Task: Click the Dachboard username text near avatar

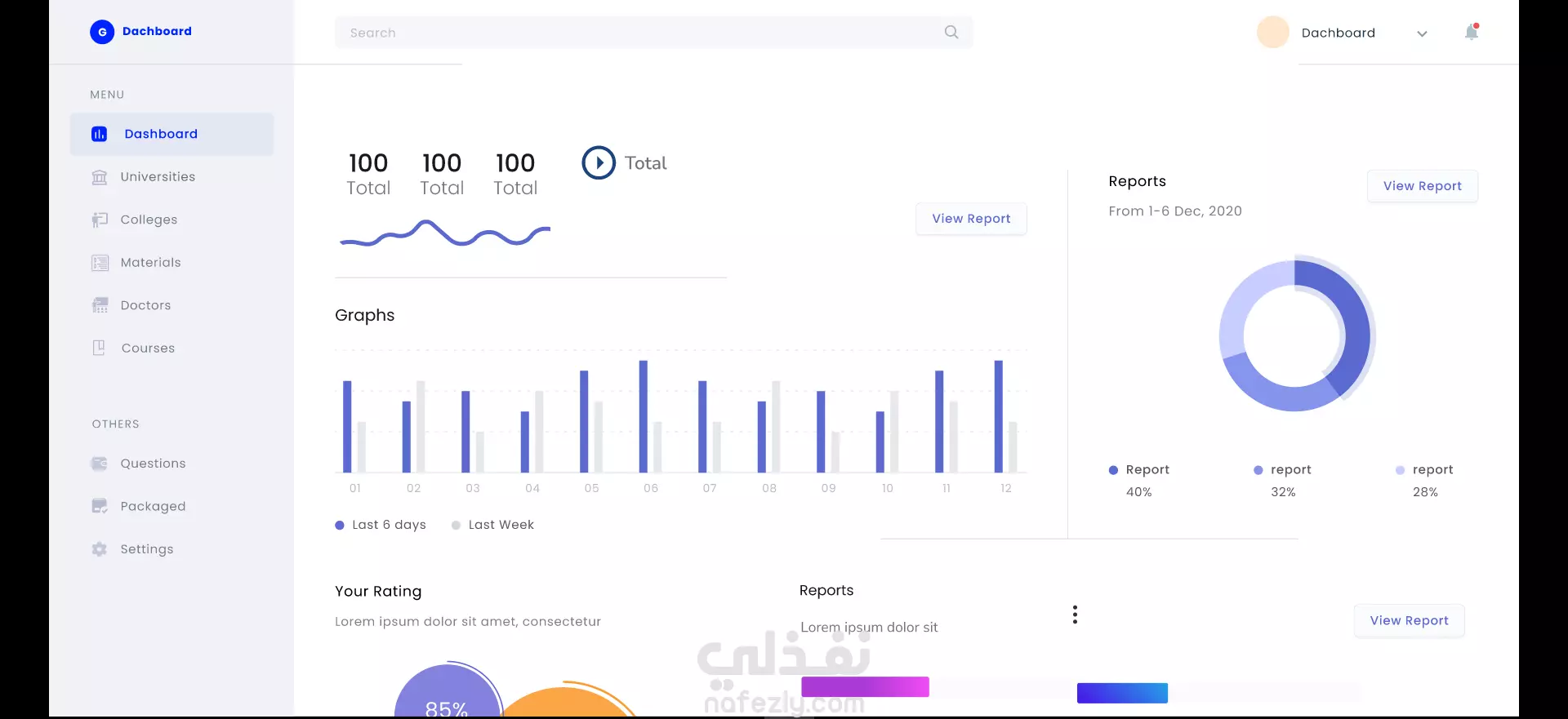Action: pos(1338,33)
